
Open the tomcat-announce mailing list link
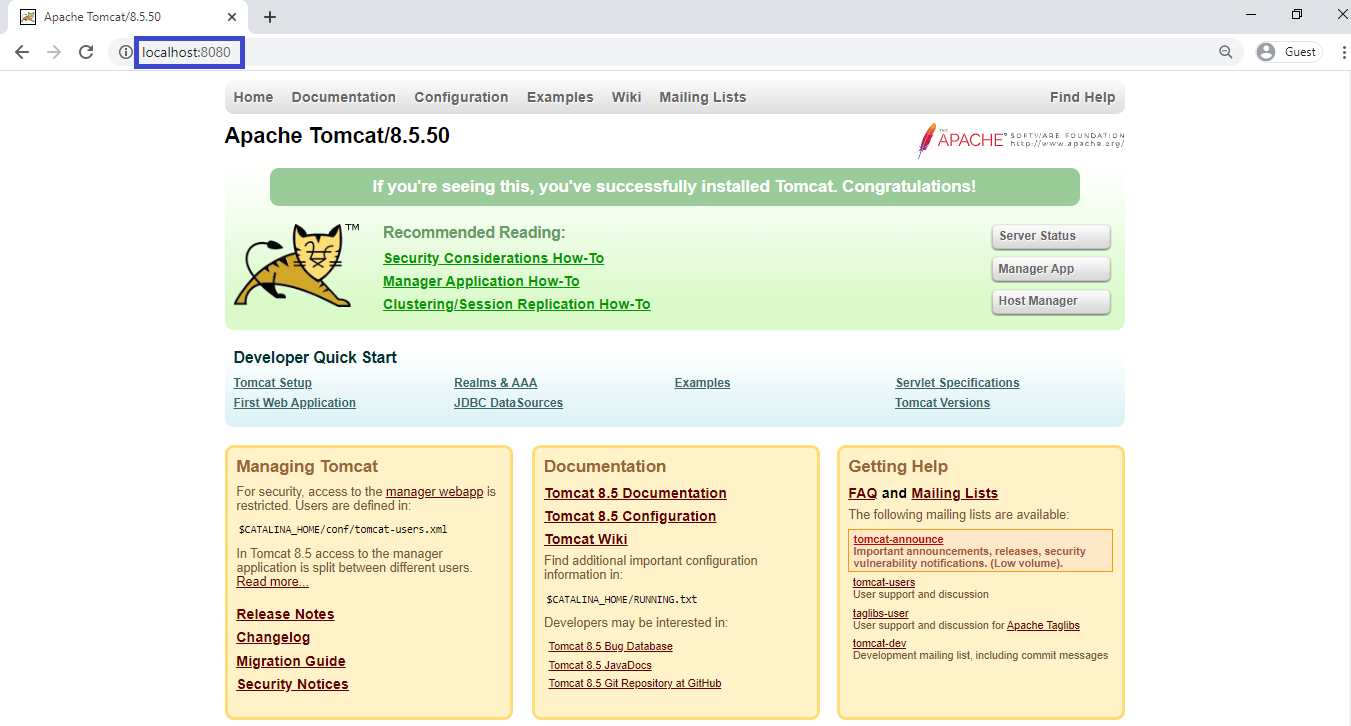pos(898,539)
